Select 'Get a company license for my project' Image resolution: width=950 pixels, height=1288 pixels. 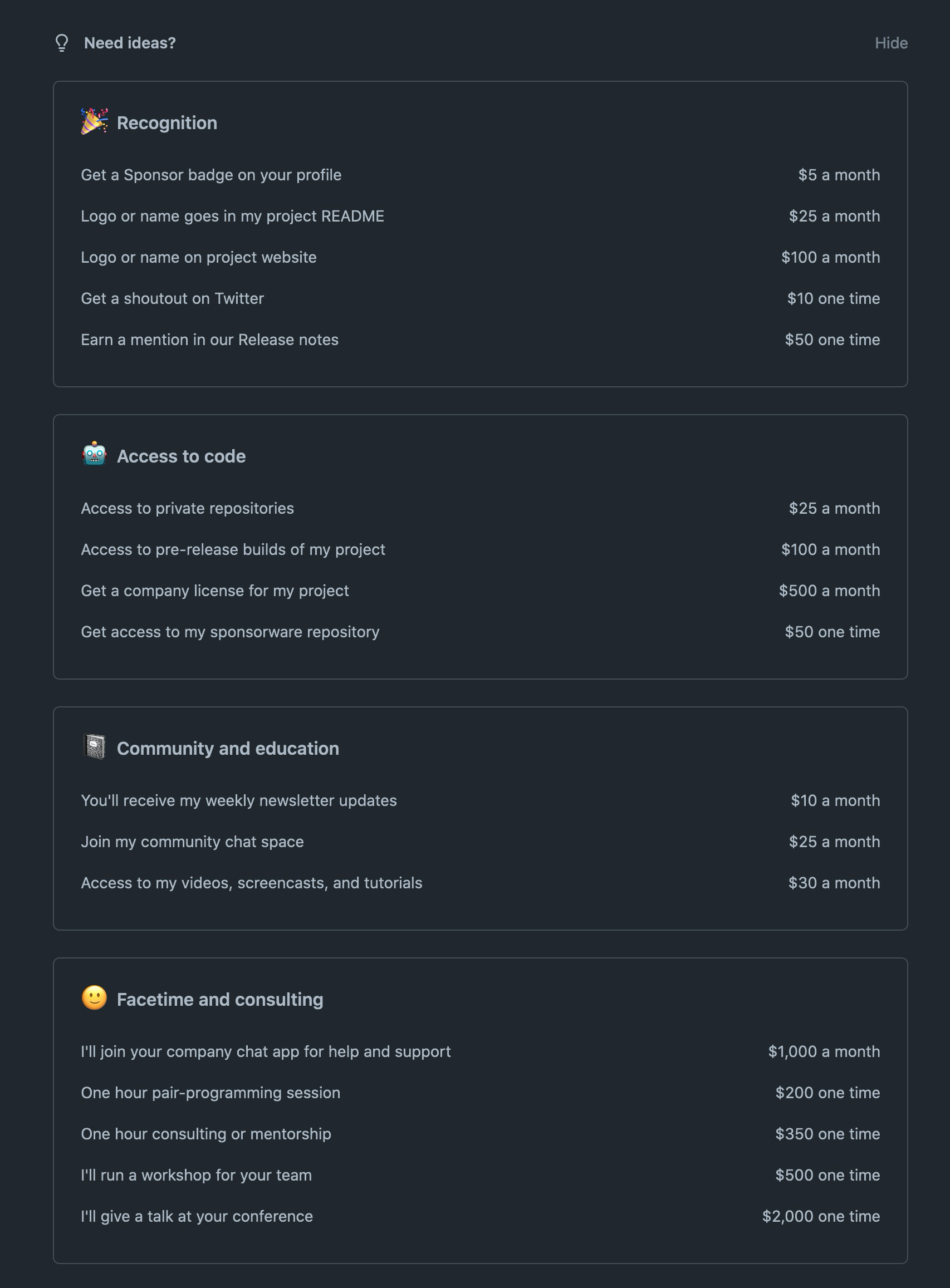click(214, 592)
